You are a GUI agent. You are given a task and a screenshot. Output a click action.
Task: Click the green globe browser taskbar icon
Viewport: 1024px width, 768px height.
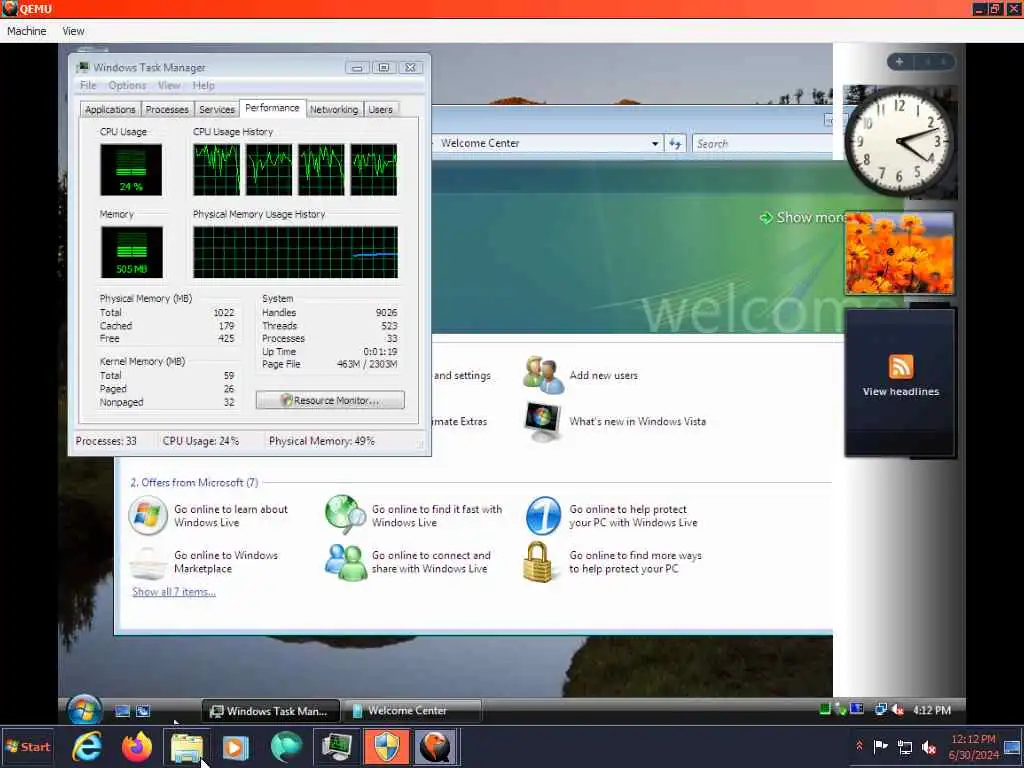(x=286, y=748)
